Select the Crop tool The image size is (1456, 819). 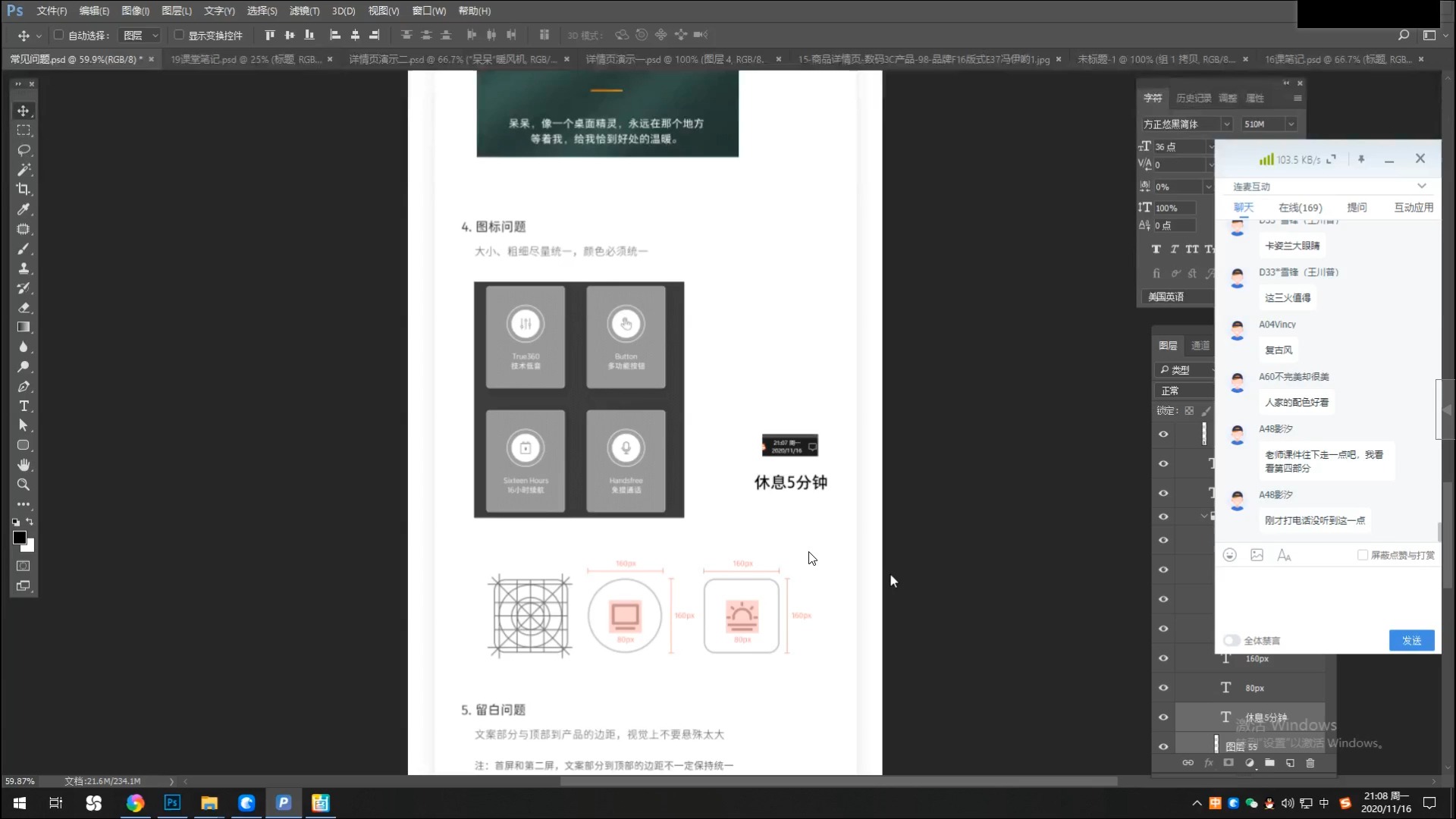[24, 190]
